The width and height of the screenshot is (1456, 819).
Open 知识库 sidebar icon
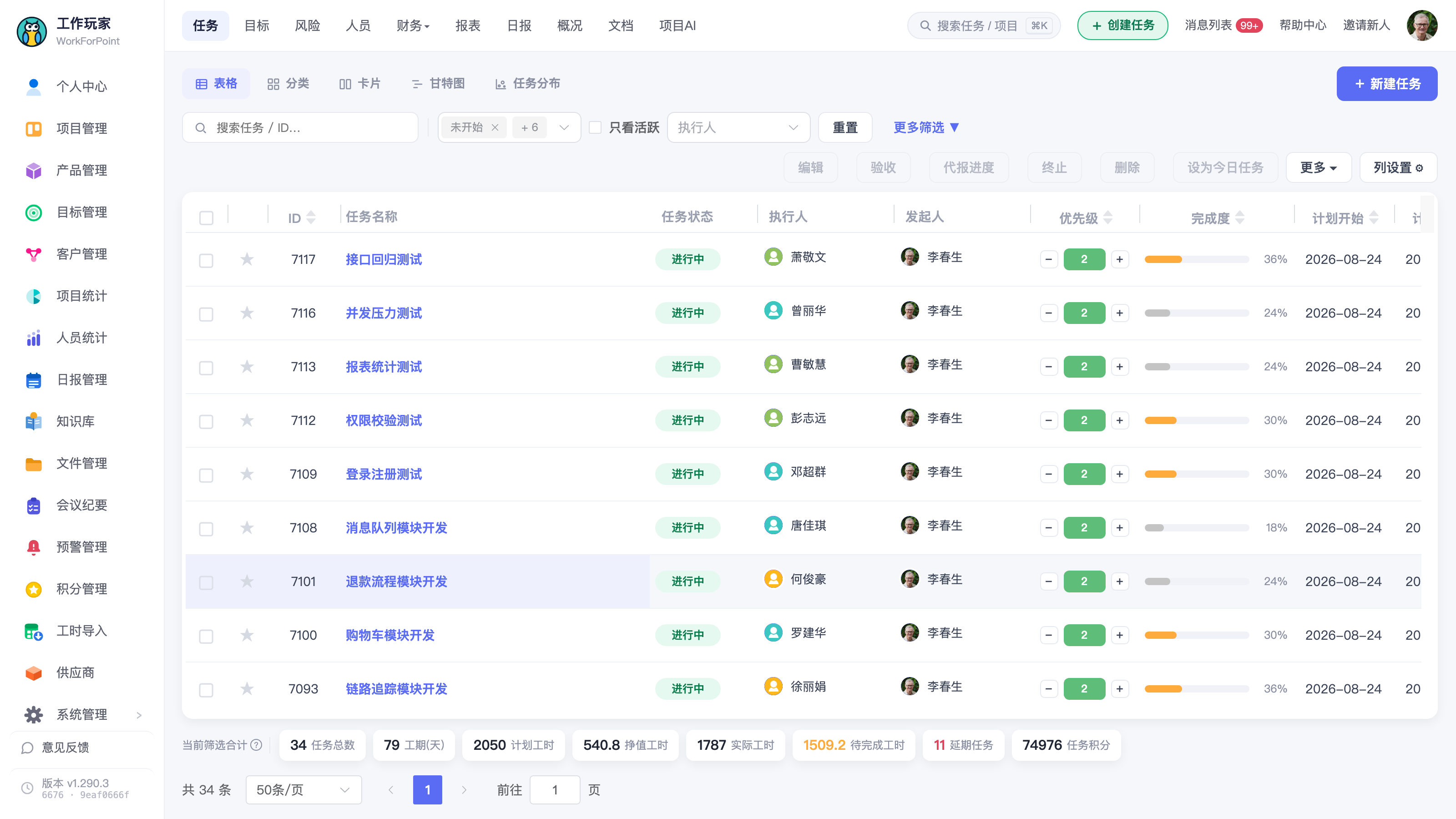(x=33, y=421)
